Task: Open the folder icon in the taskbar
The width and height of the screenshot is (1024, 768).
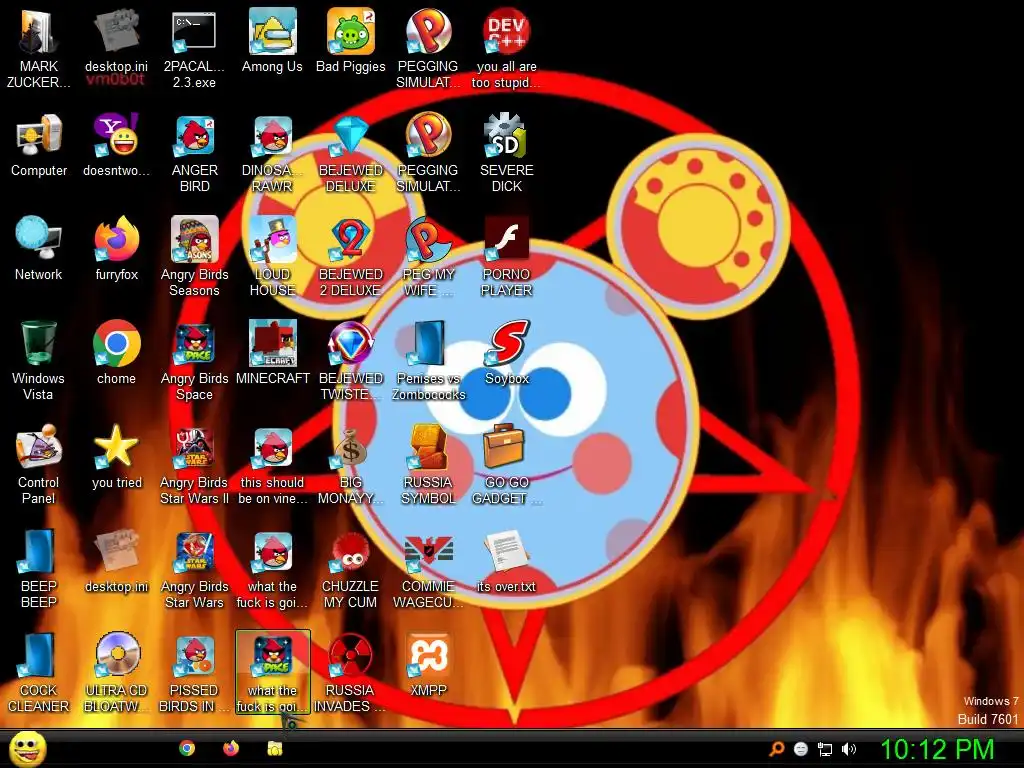Action: pyautogui.click(x=275, y=748)
